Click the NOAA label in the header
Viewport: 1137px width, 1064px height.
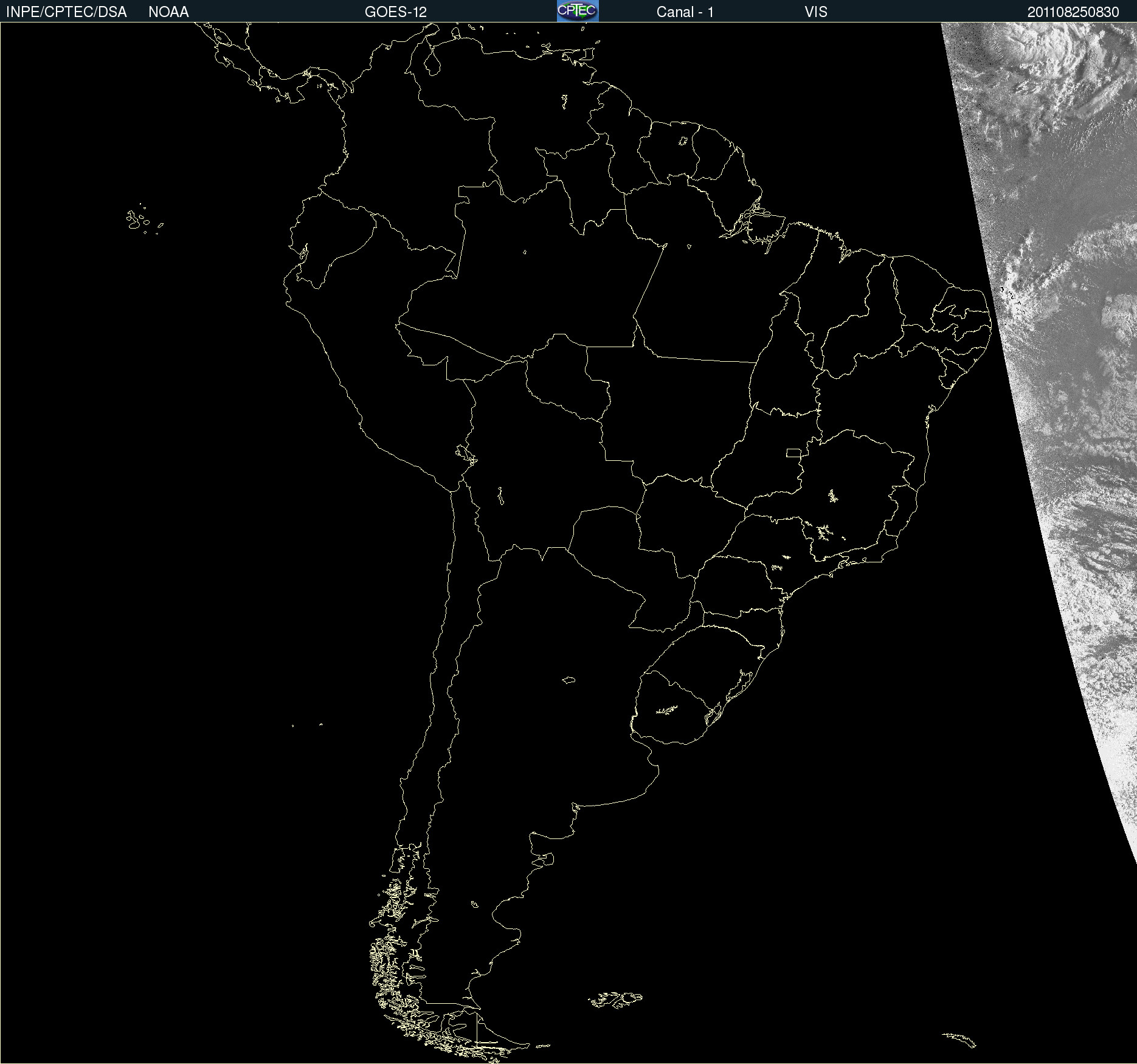[x=168, y=12]
